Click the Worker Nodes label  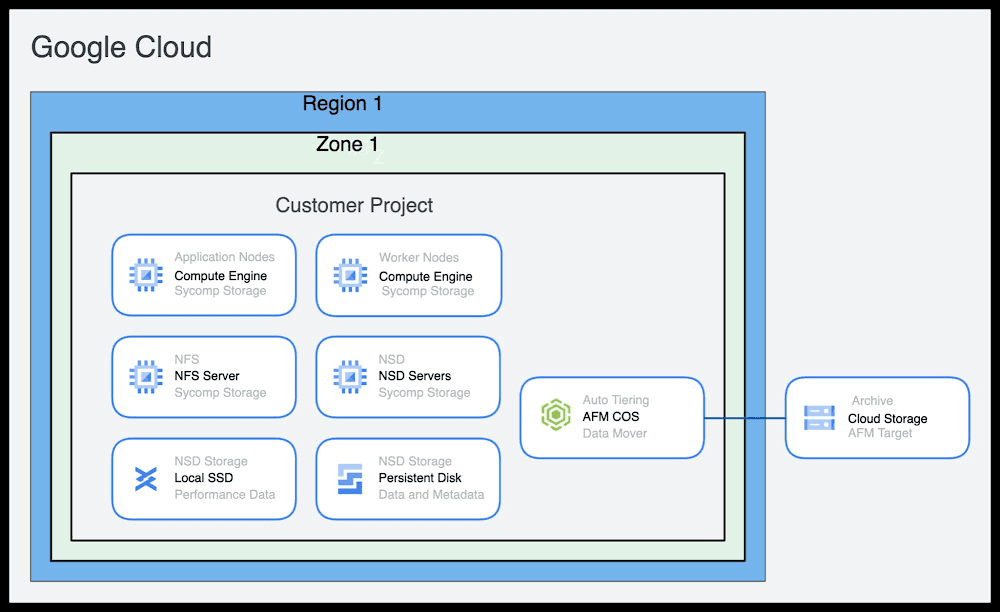coord(419,258)
